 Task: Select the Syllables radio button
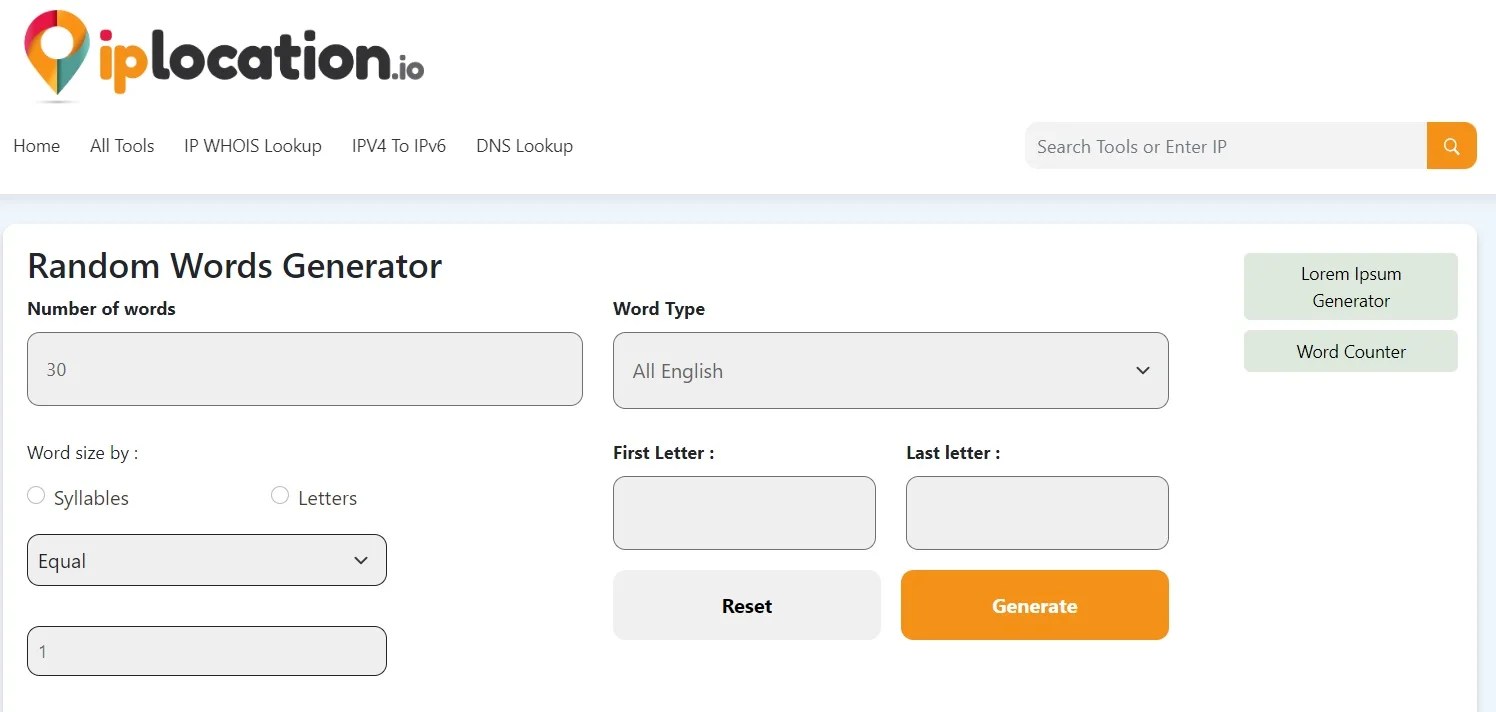(36, 494)
